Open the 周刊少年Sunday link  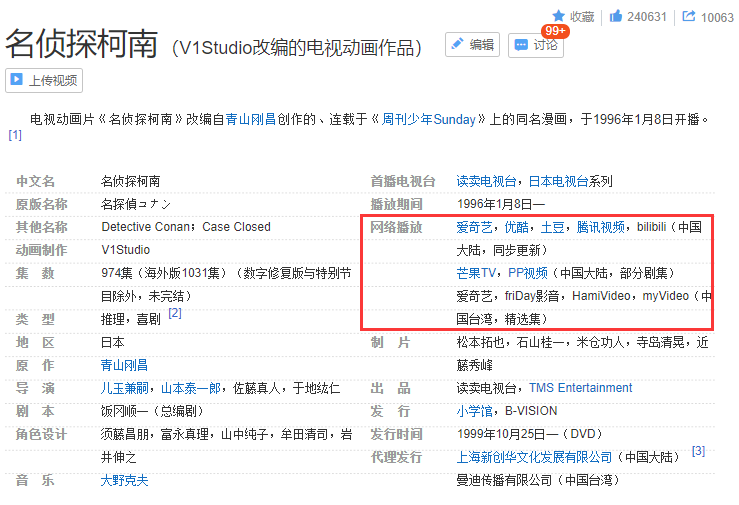pyautogui.click(x=428, y=119)
